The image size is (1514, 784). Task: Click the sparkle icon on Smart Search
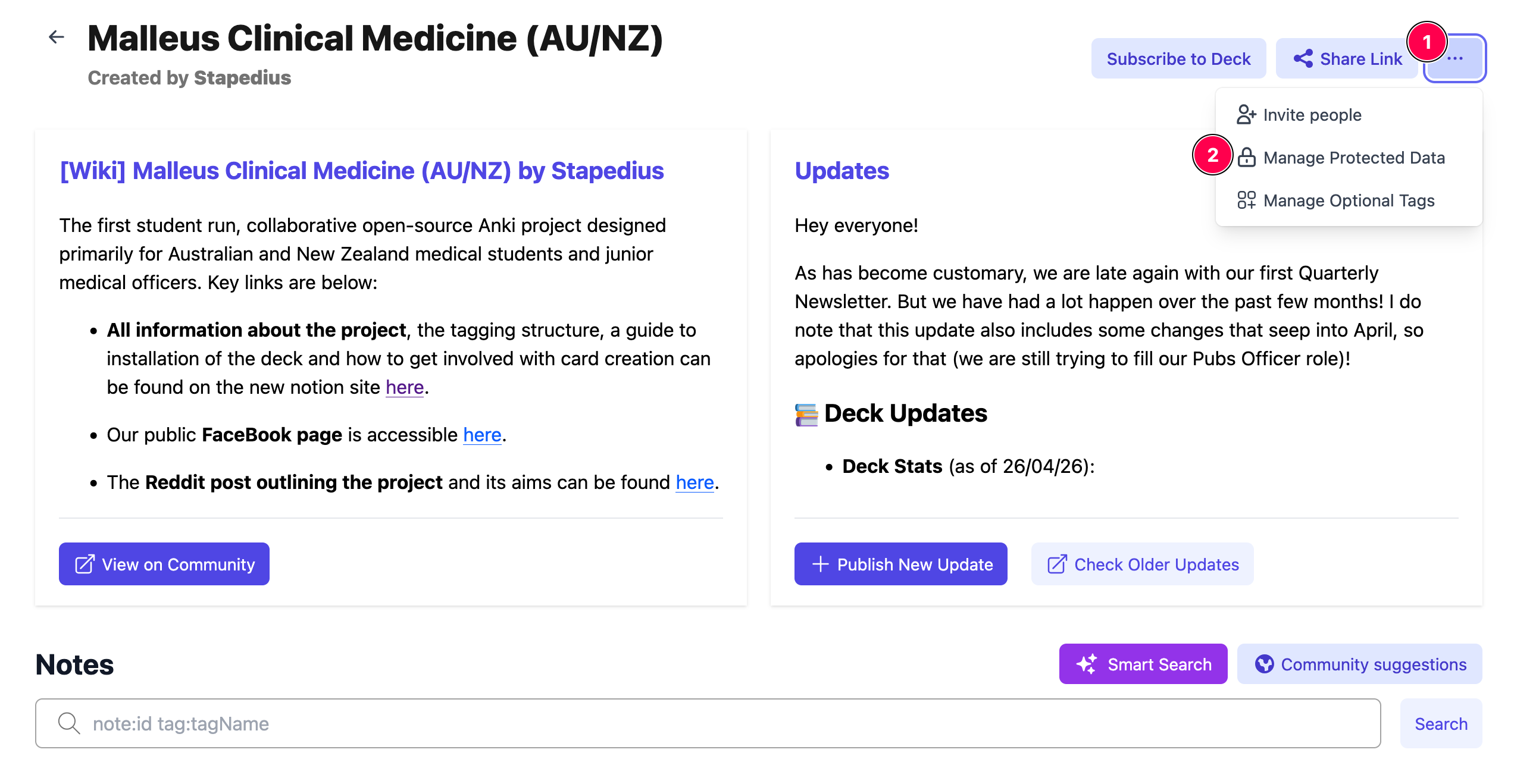1087,664
